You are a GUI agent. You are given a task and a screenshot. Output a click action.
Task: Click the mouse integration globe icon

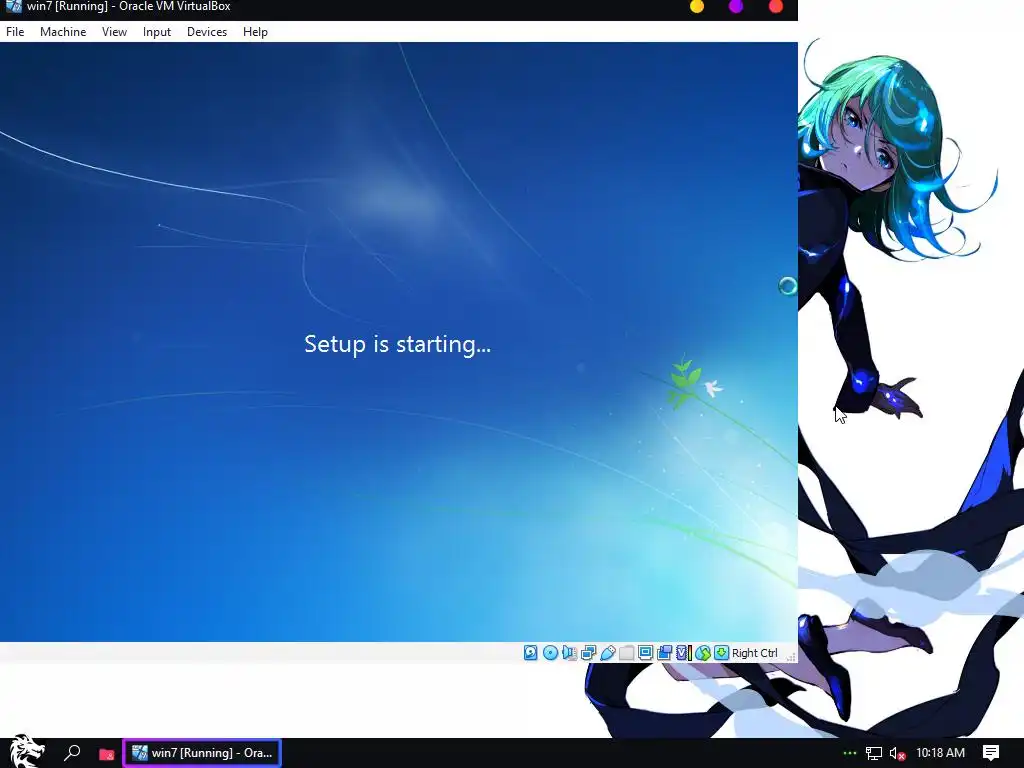(703, 652)
